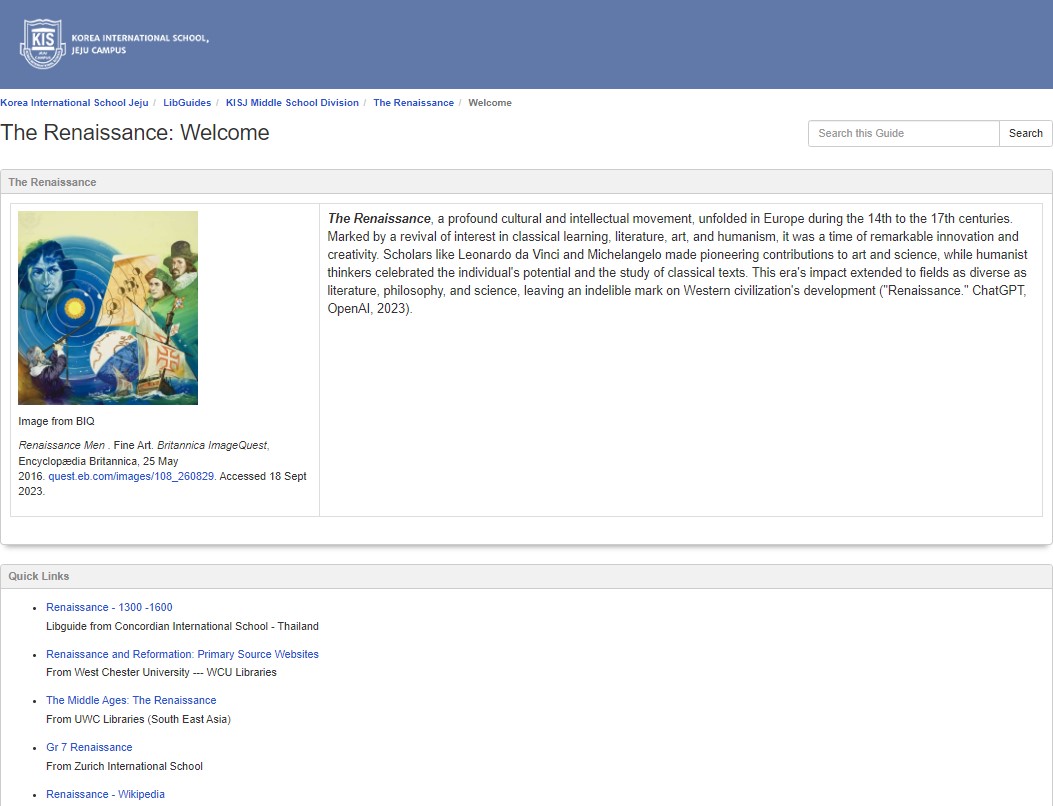Open the Renaissance Men painting image
The height and width of the screenshot is (806, 1053).
pos(108,308)
